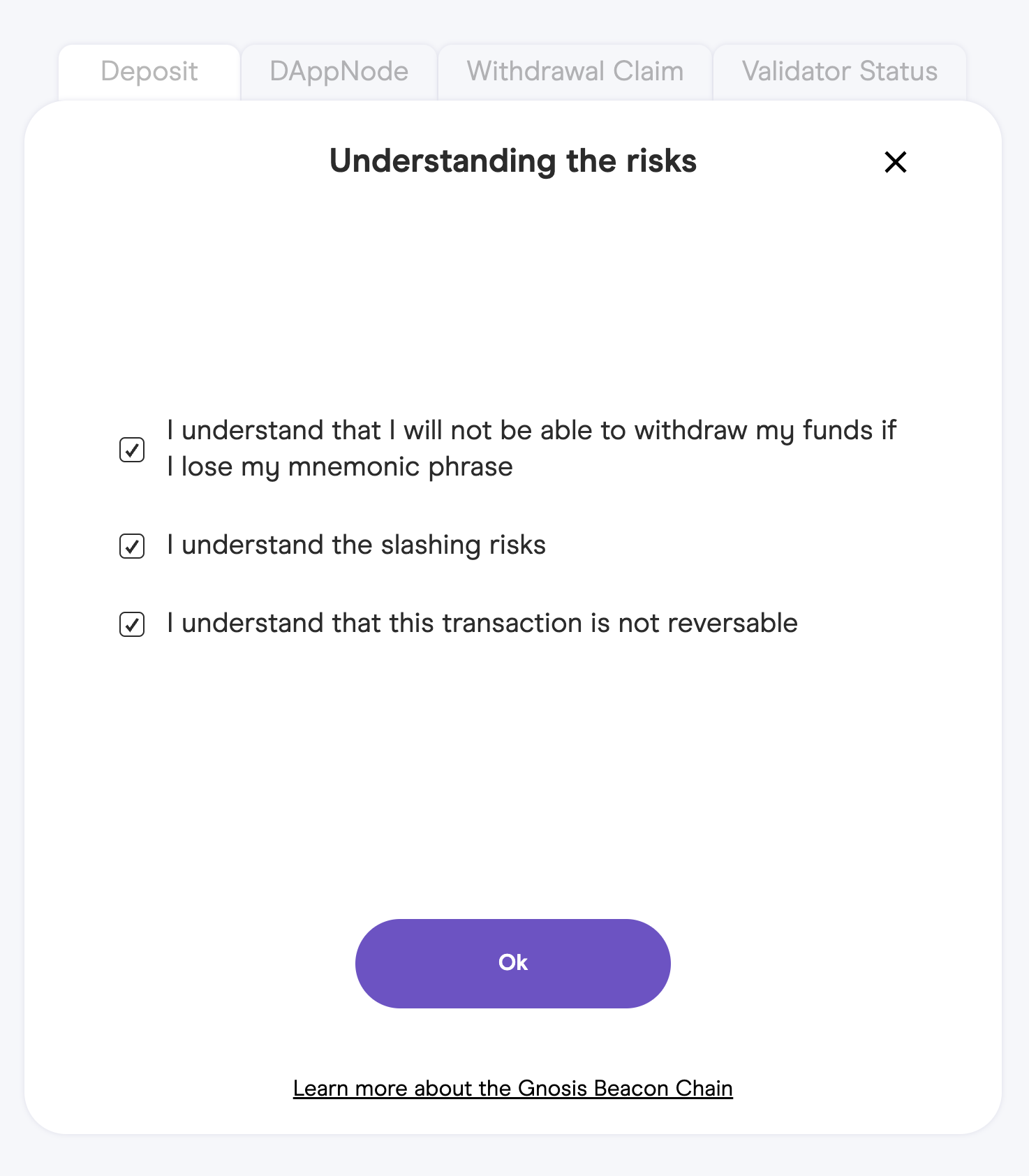Click the 'transaction is not reversable' label text
The height and width of the screenshot is (1176, 1029).
click(482, 623)
